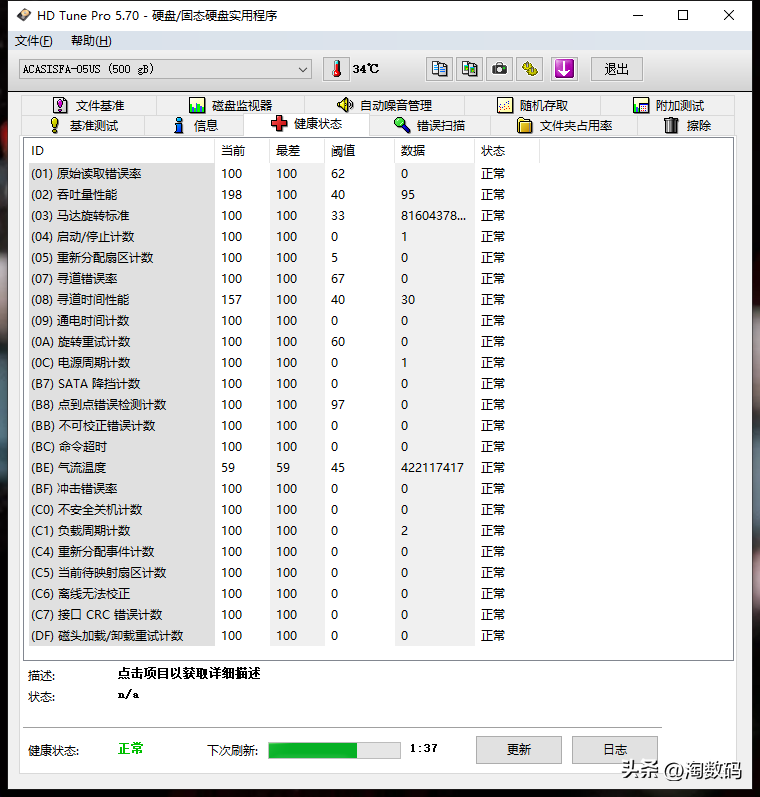Viewport: 760px width, 797px height.
Task: Switch to the 擦除 tab
Action: pos(686,125)
